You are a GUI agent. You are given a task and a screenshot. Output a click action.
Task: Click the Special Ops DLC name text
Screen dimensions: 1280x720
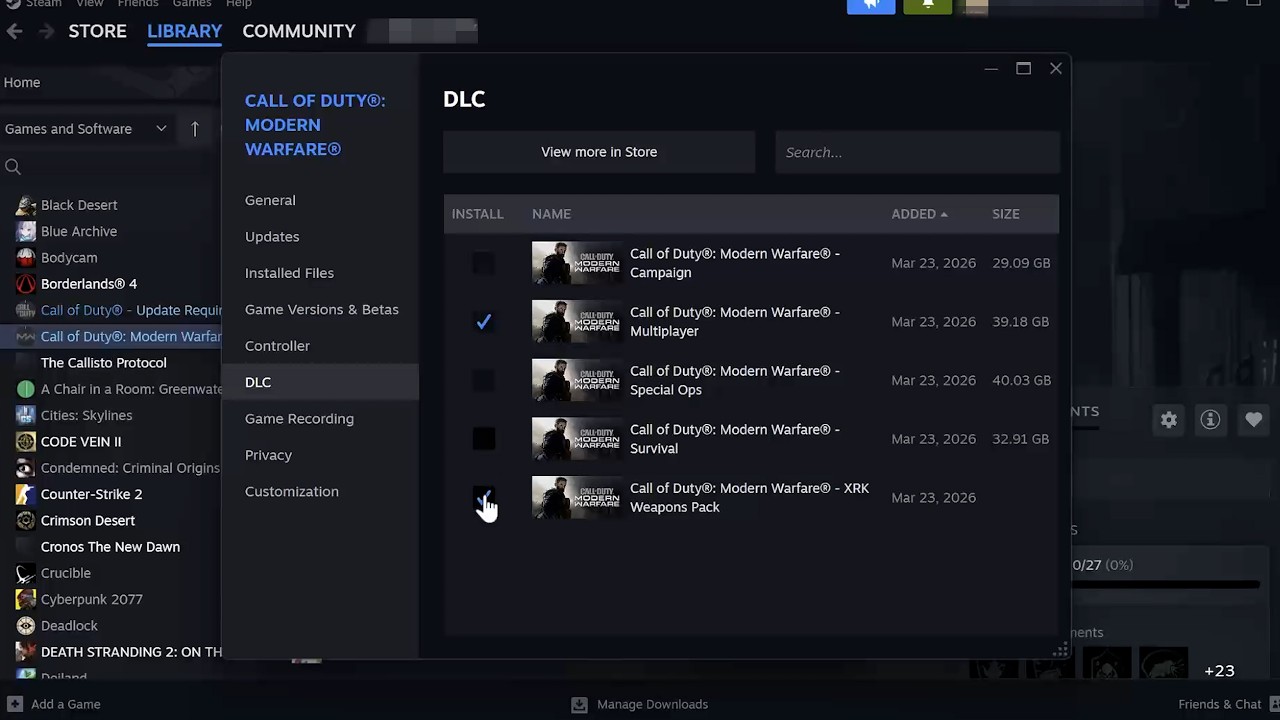(735, 380)
